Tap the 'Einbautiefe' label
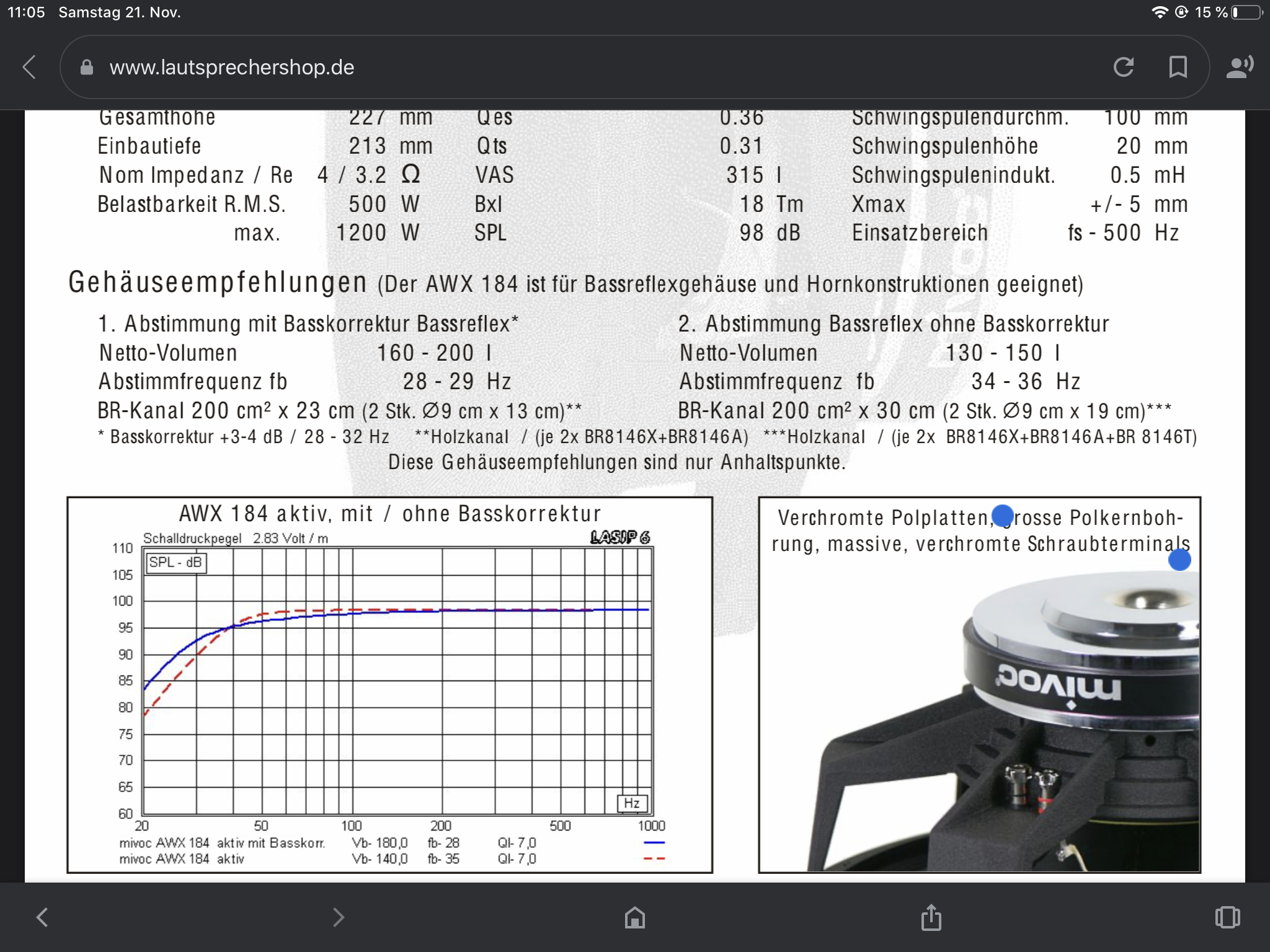Image resolution: width=1270 pixels, height=952 pixels. (x=149, y=146)
